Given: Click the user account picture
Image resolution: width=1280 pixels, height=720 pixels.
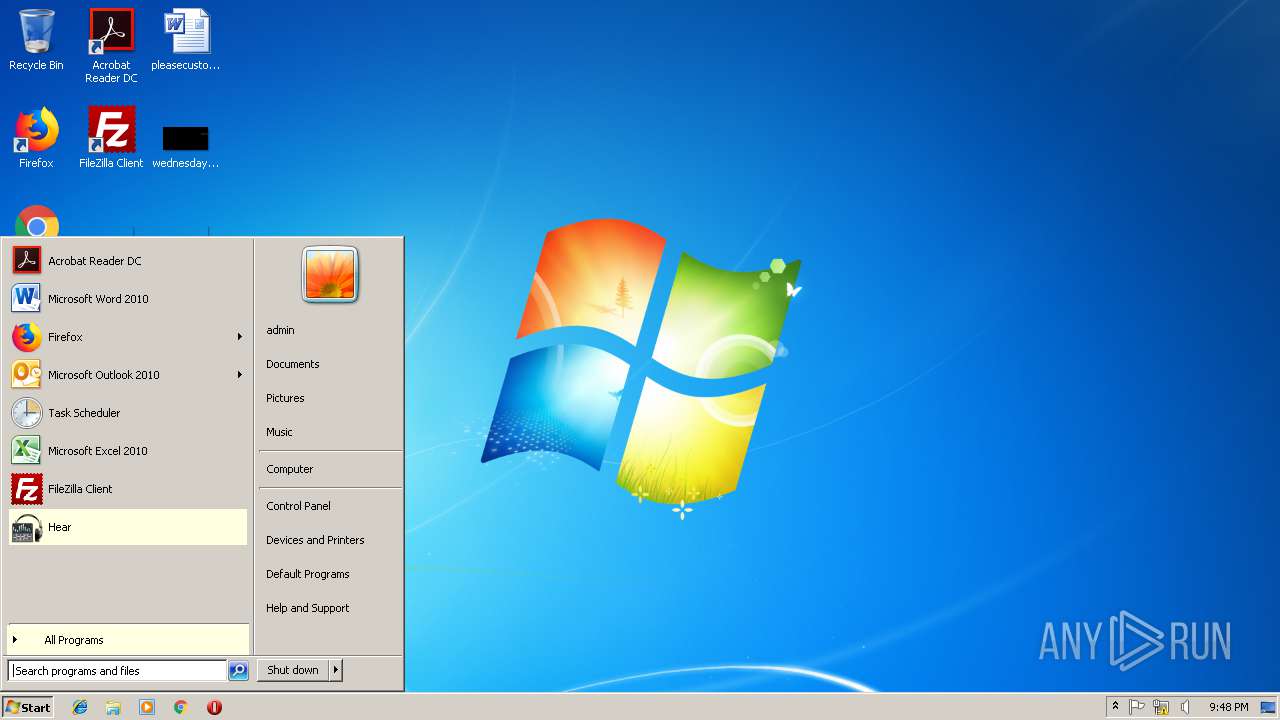Looking at the screenshot, I should pos(330,274).
